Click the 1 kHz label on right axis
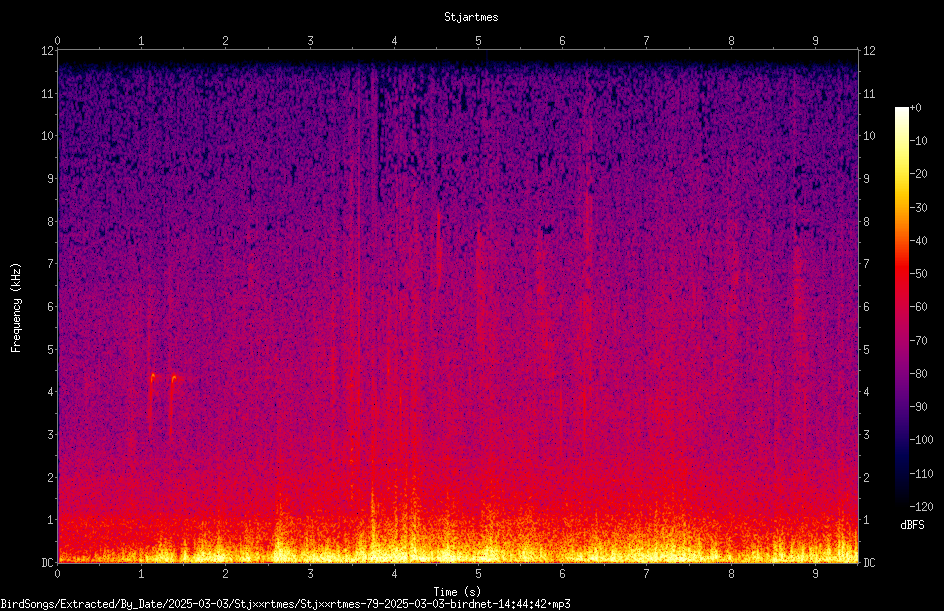The height and width of the screenshot is (611, 944). coord(866,520)
